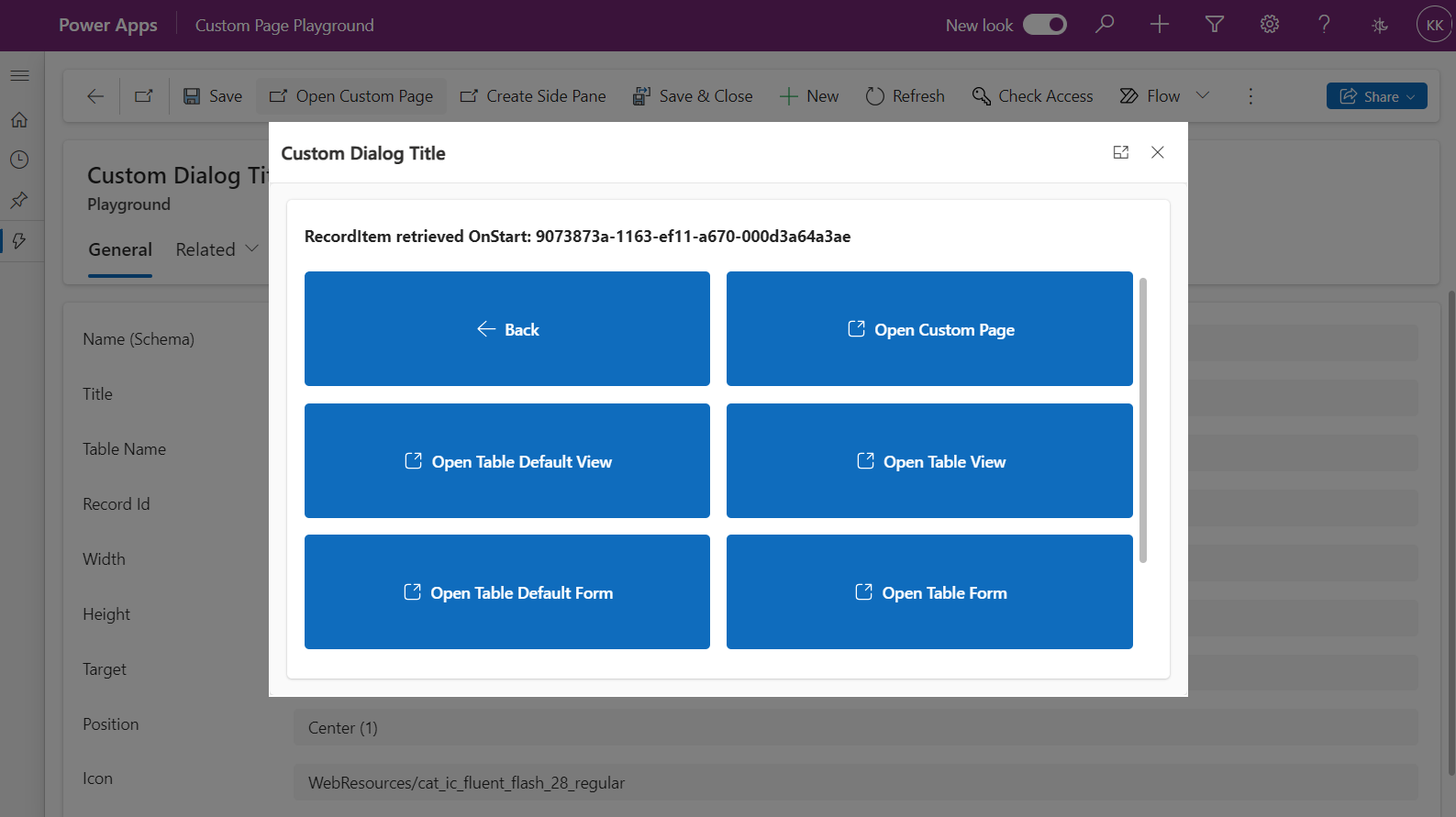The height and width of the screenshot is (817, 1456).
Task: Toggle the New look switch
Action: 1045,25
